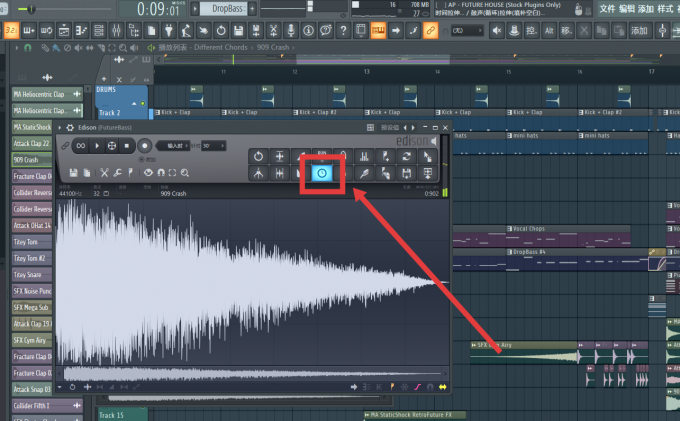Enable the Edison round record button
680x421 pixels.
coord(145,146)
